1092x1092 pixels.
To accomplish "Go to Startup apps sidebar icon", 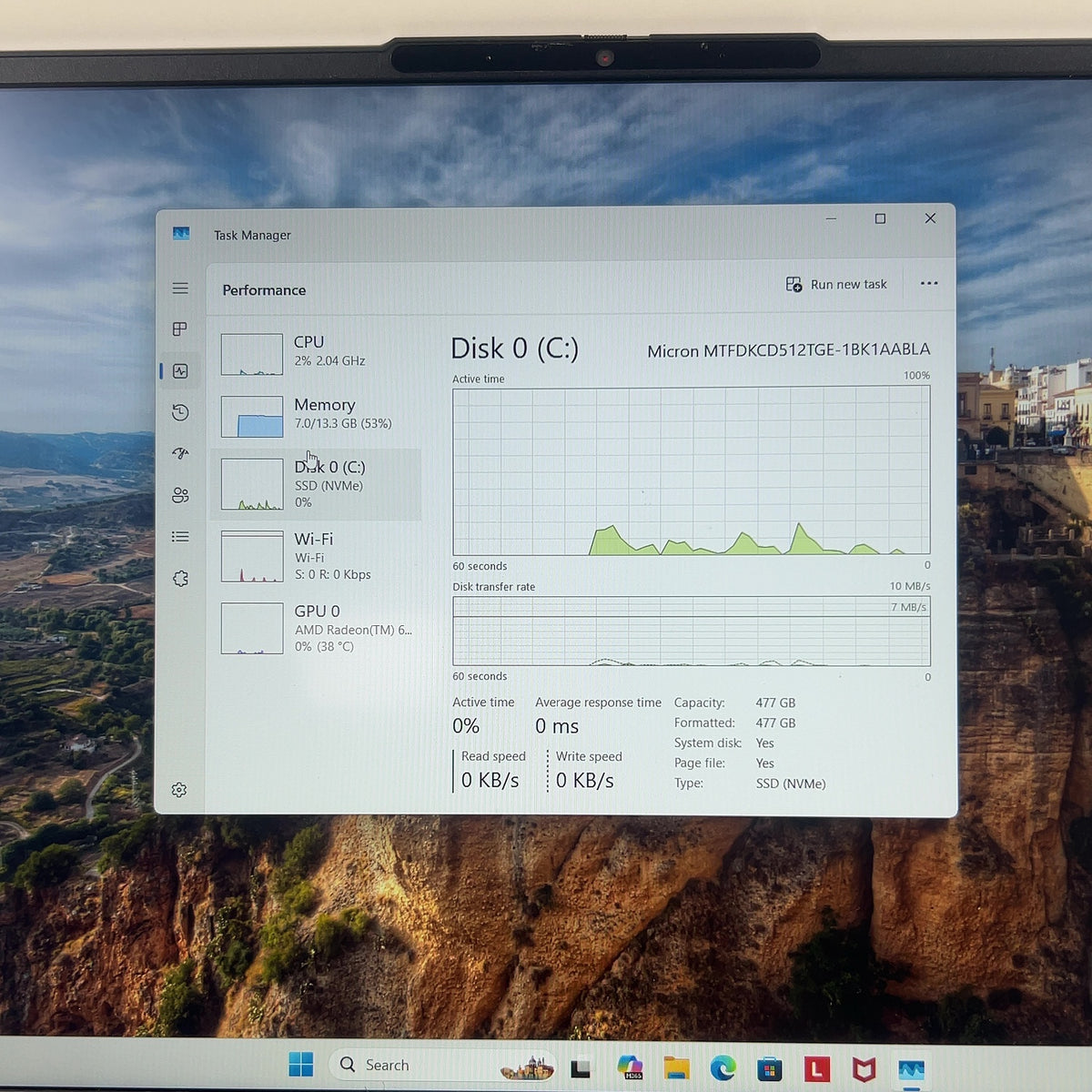I will coord(180,453).
